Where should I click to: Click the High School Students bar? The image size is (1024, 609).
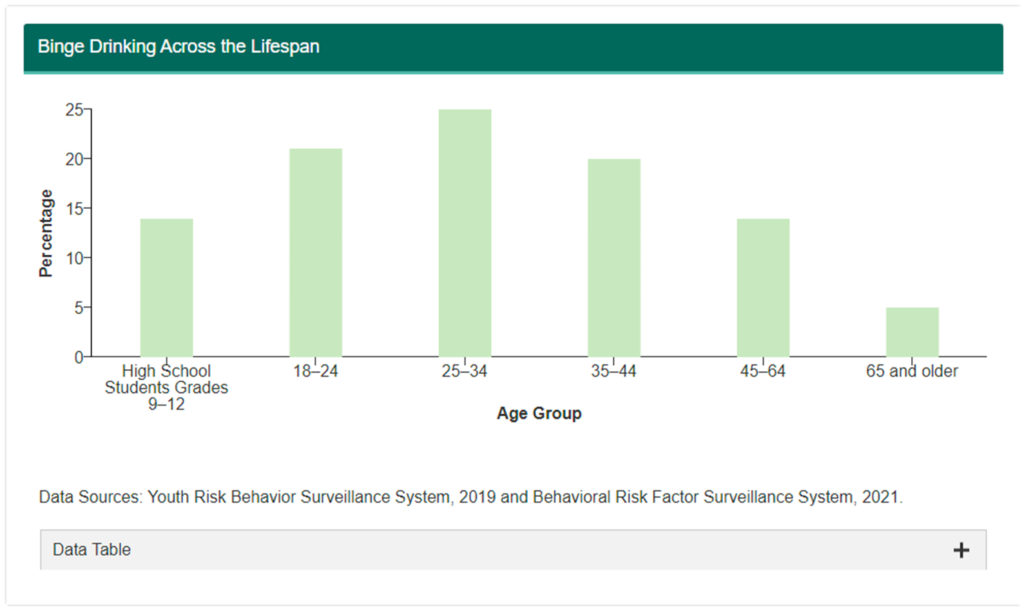coord(167,288)
